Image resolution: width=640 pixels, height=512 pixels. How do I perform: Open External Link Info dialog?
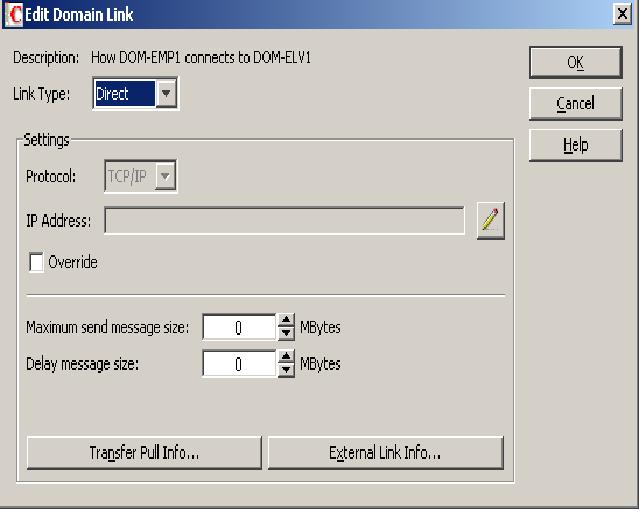(385, 453)
